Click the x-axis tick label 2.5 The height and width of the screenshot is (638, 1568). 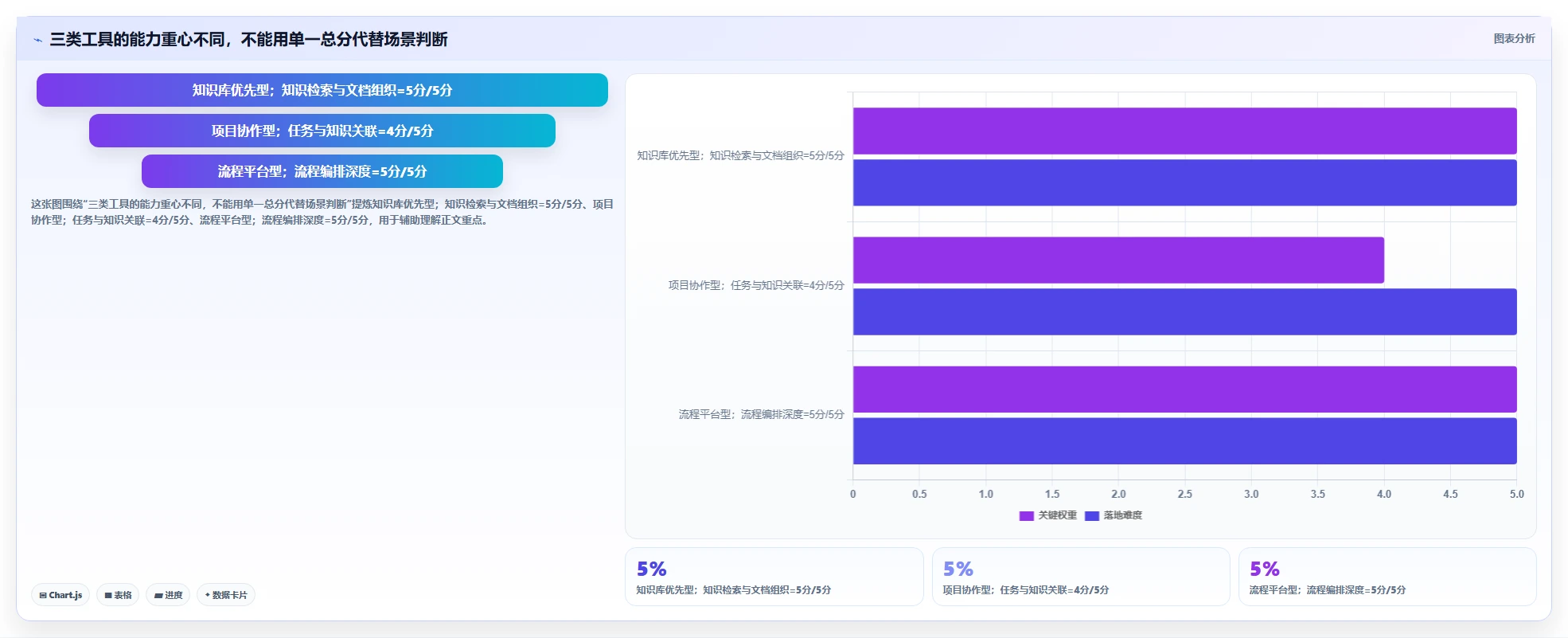[1185, 494]
